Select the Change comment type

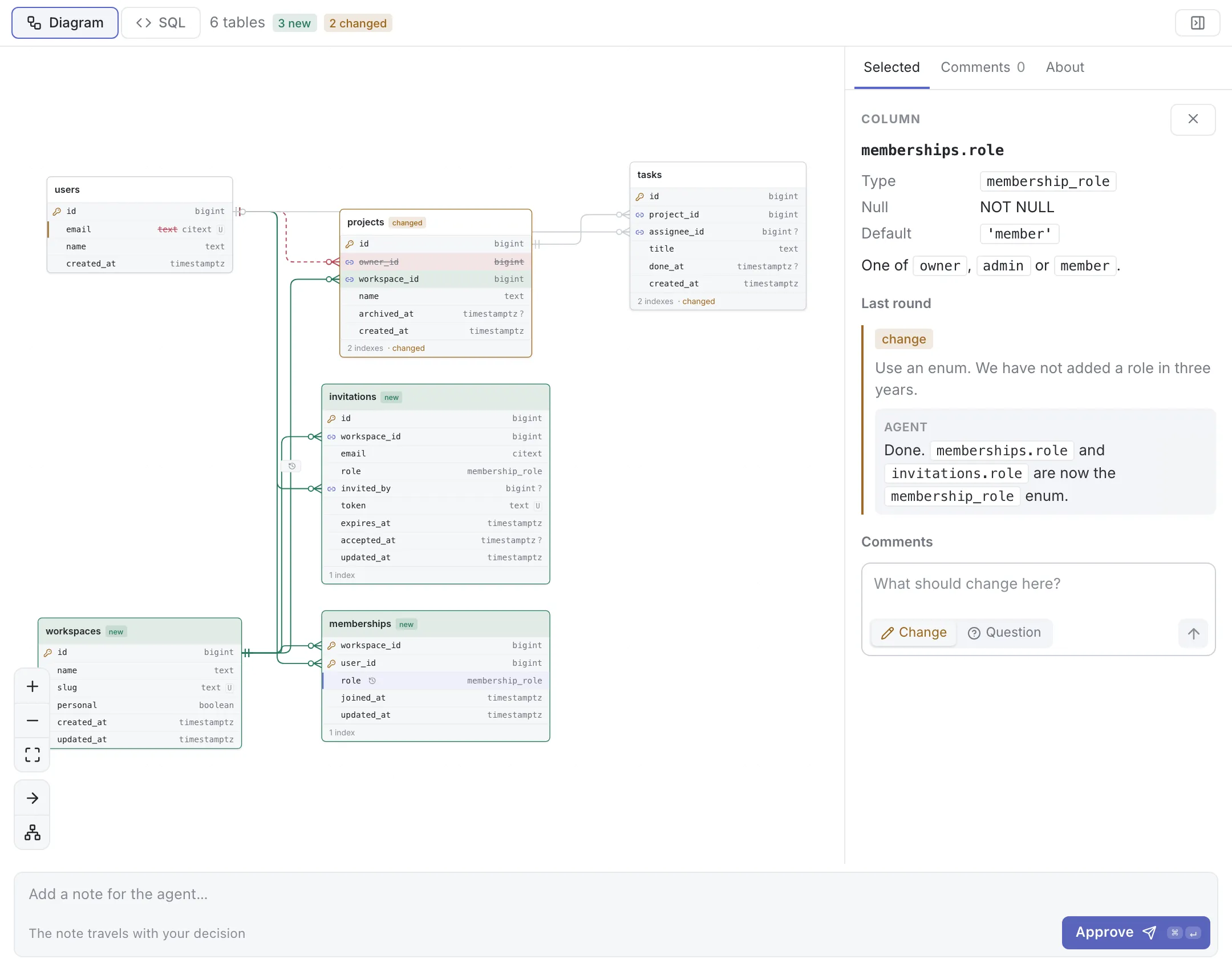(x=914, y=633)
